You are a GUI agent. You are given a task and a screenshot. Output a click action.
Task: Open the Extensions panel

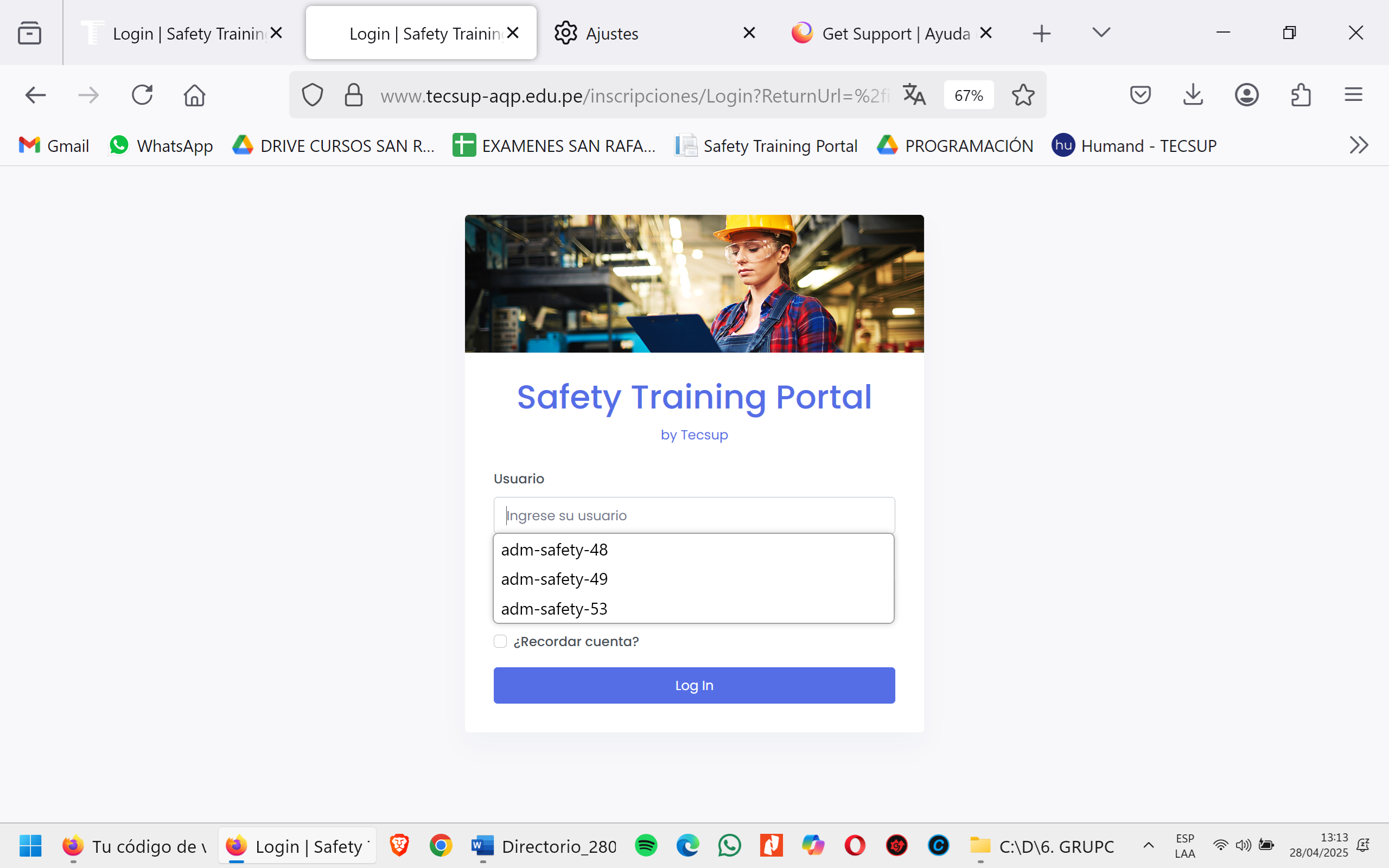coord(1301,95)
